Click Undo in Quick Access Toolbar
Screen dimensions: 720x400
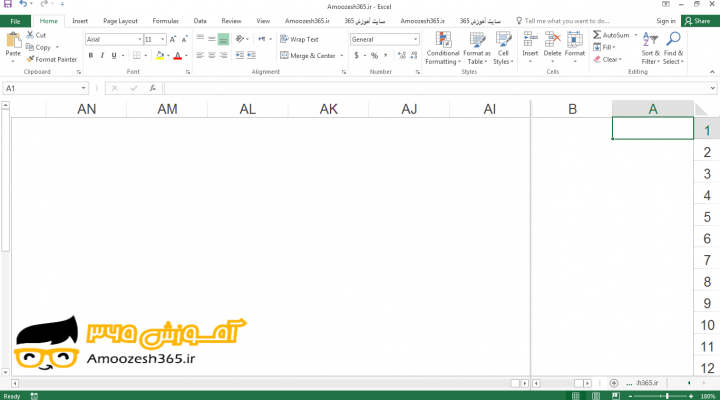tap(23, 4)
